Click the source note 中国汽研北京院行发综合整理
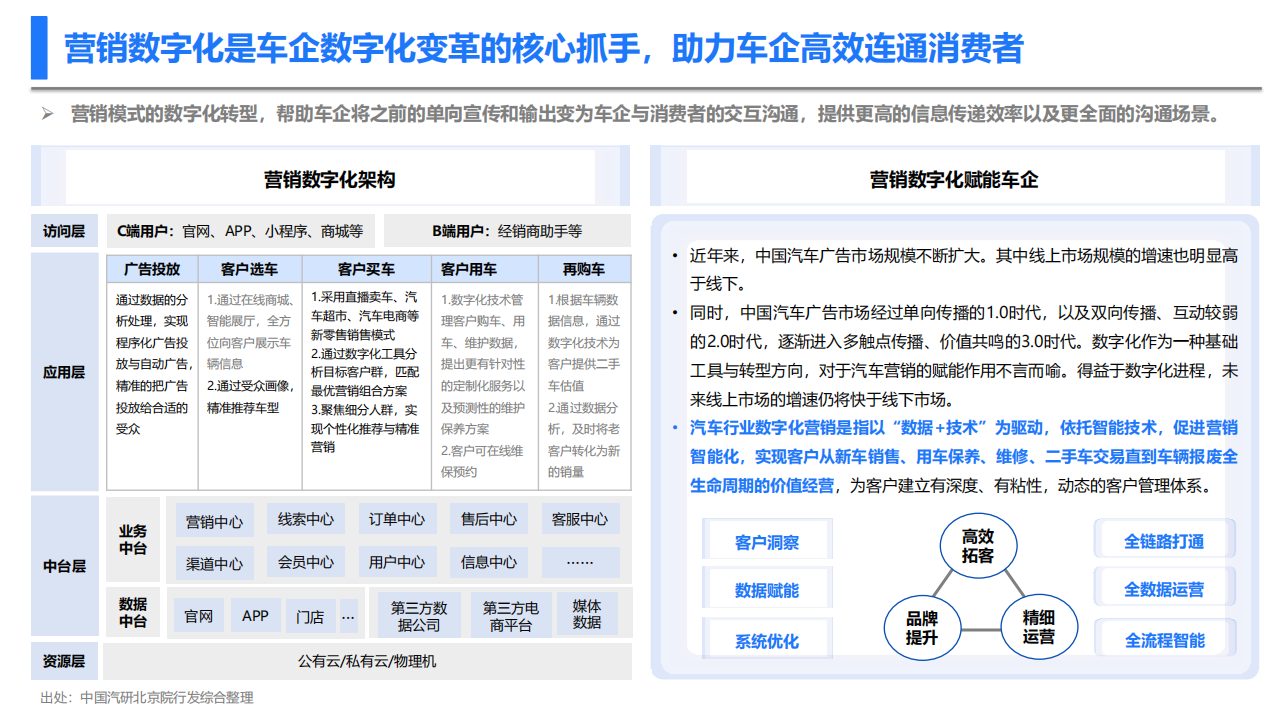This screenshot has width=1280, height=720. tap(147, 698)
